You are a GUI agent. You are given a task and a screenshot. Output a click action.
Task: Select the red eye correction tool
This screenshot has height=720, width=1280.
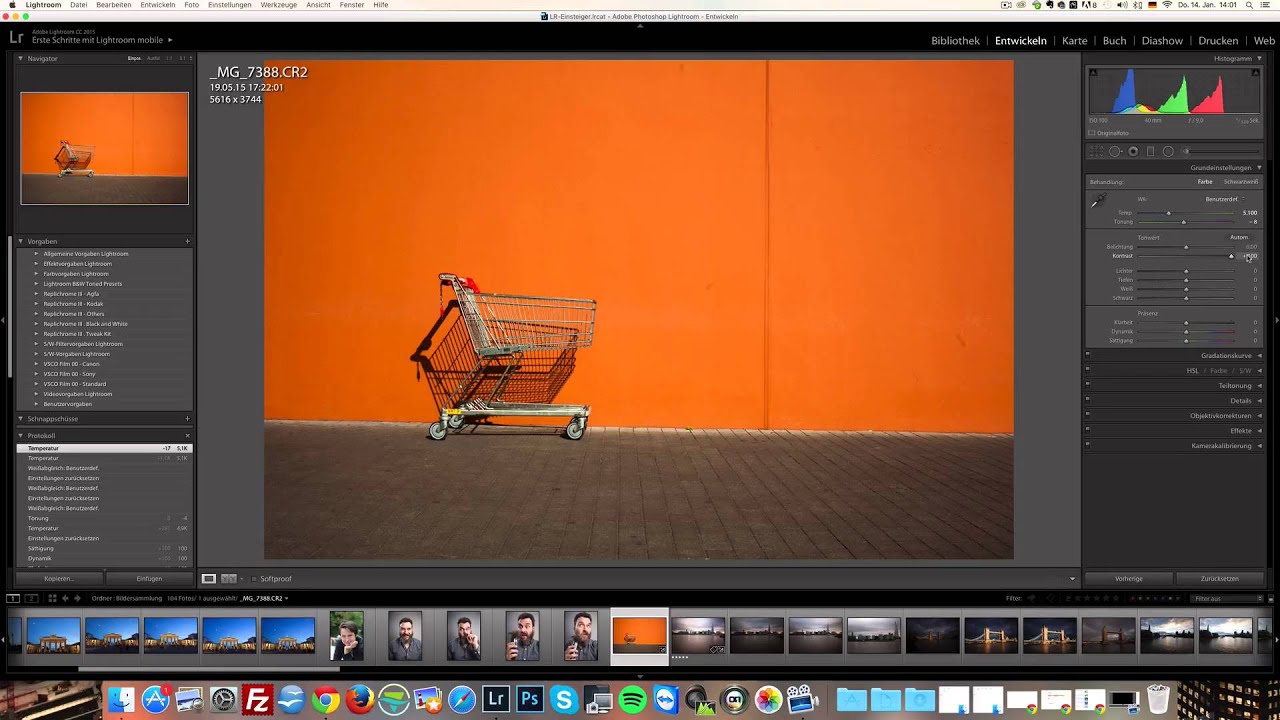click(1133, 152)
